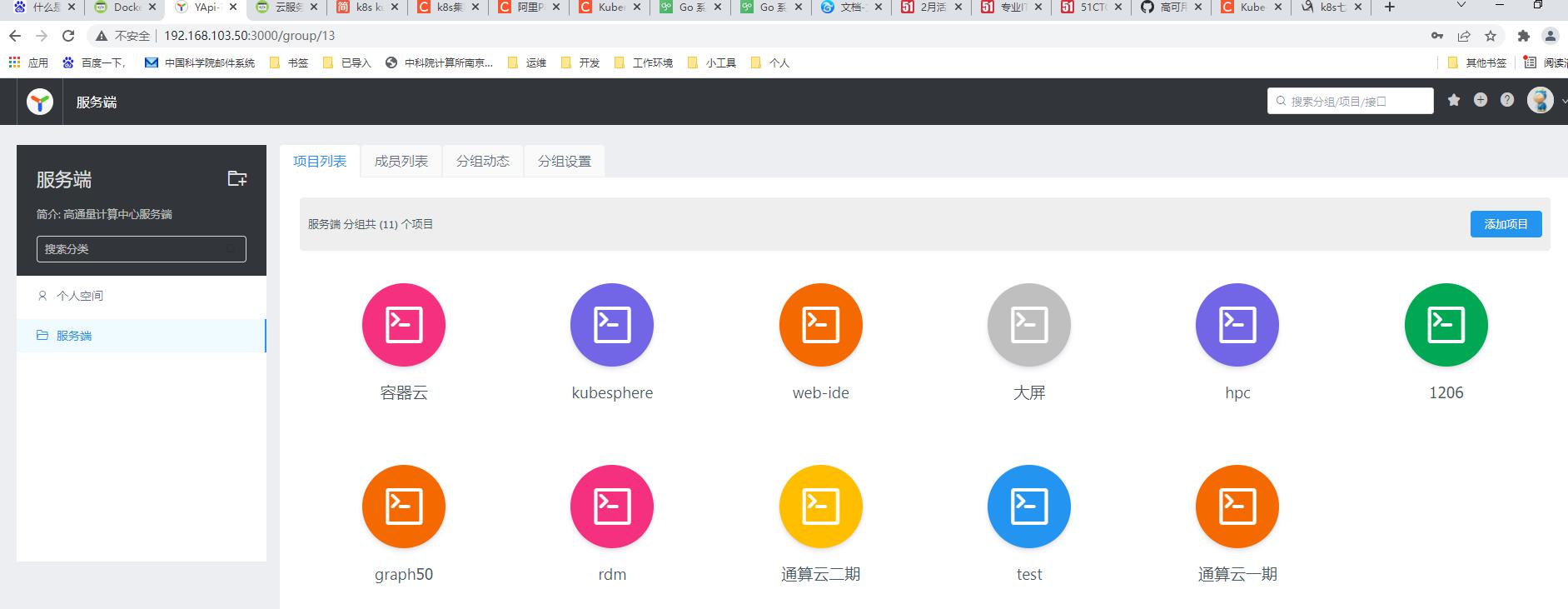1568x609 pixels.
Task: Expand the 小工具 bookmark folder
Action: (x=712, y=62)
